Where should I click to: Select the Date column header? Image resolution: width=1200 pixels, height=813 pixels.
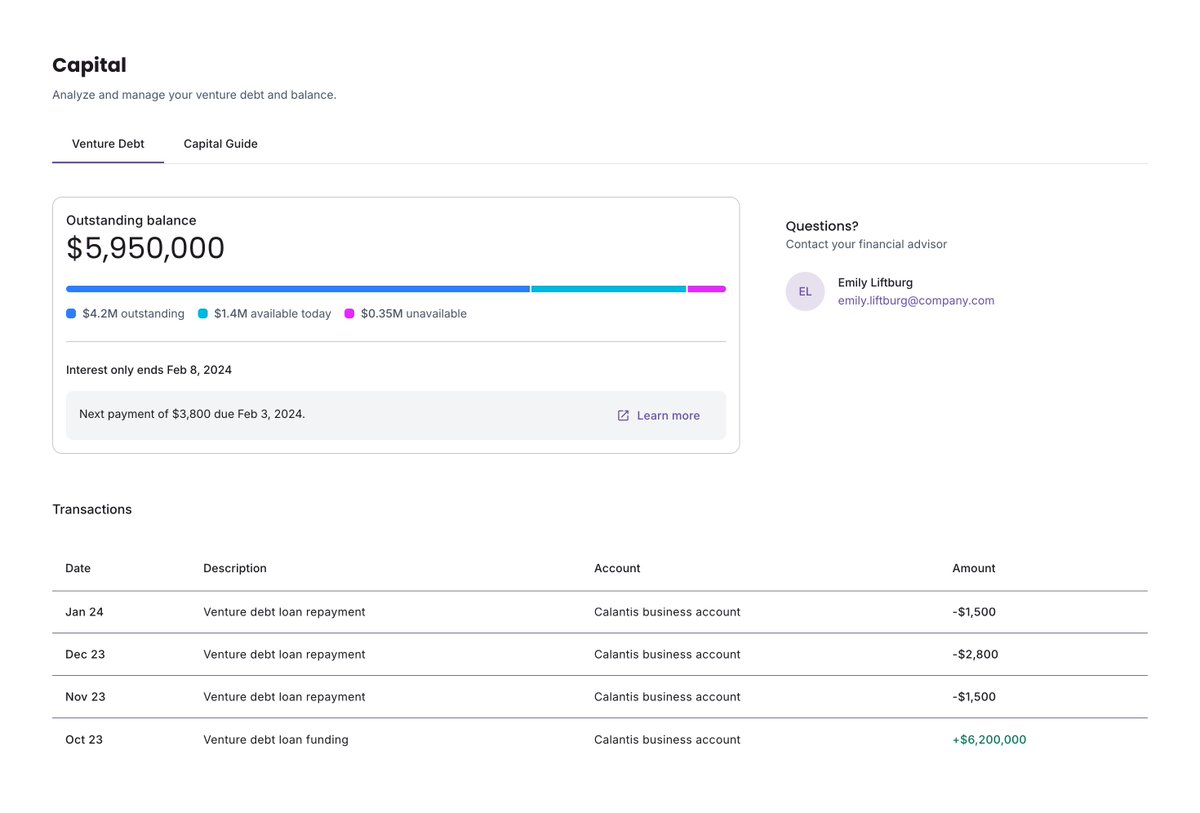click(x=78, y=568)
